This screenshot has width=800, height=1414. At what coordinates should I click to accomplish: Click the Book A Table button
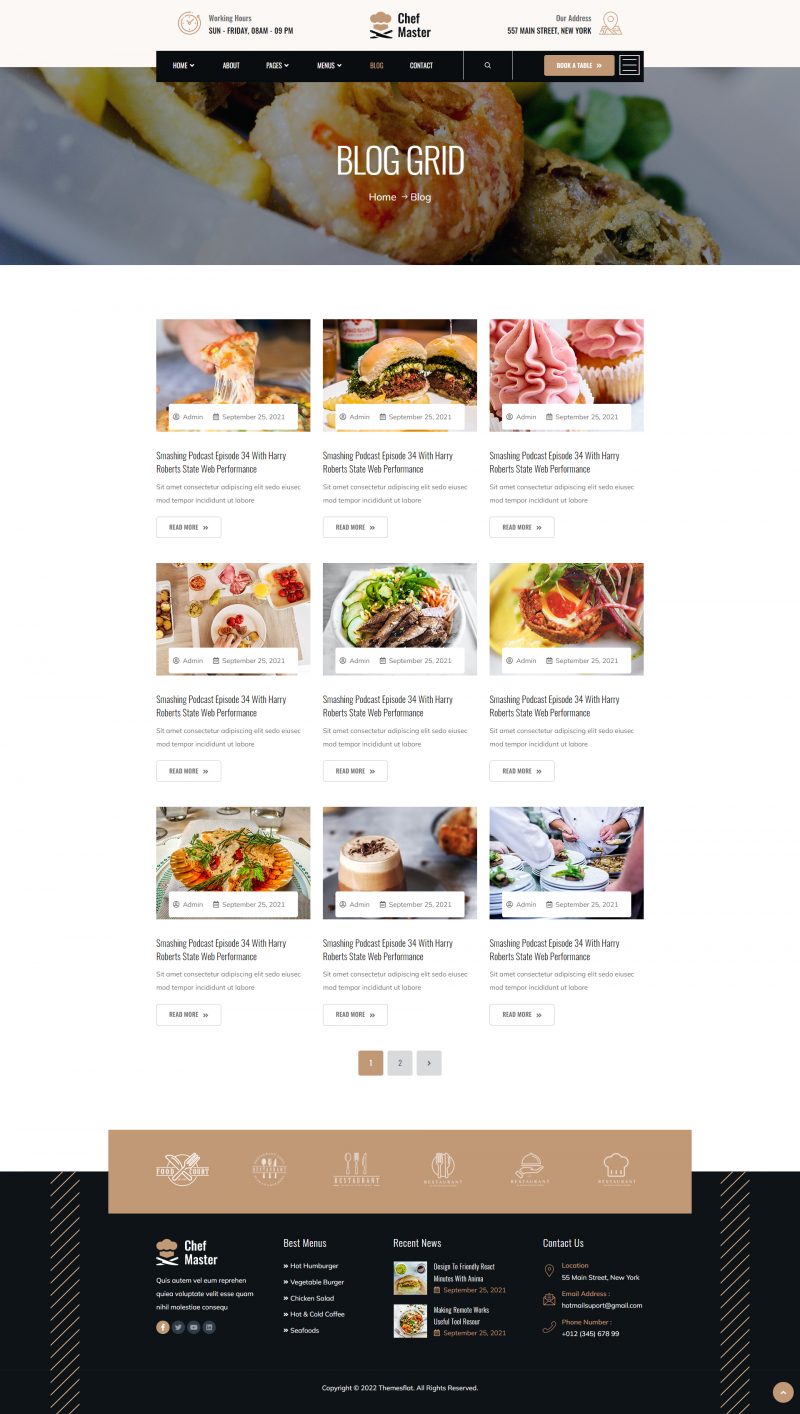(579, 65)
